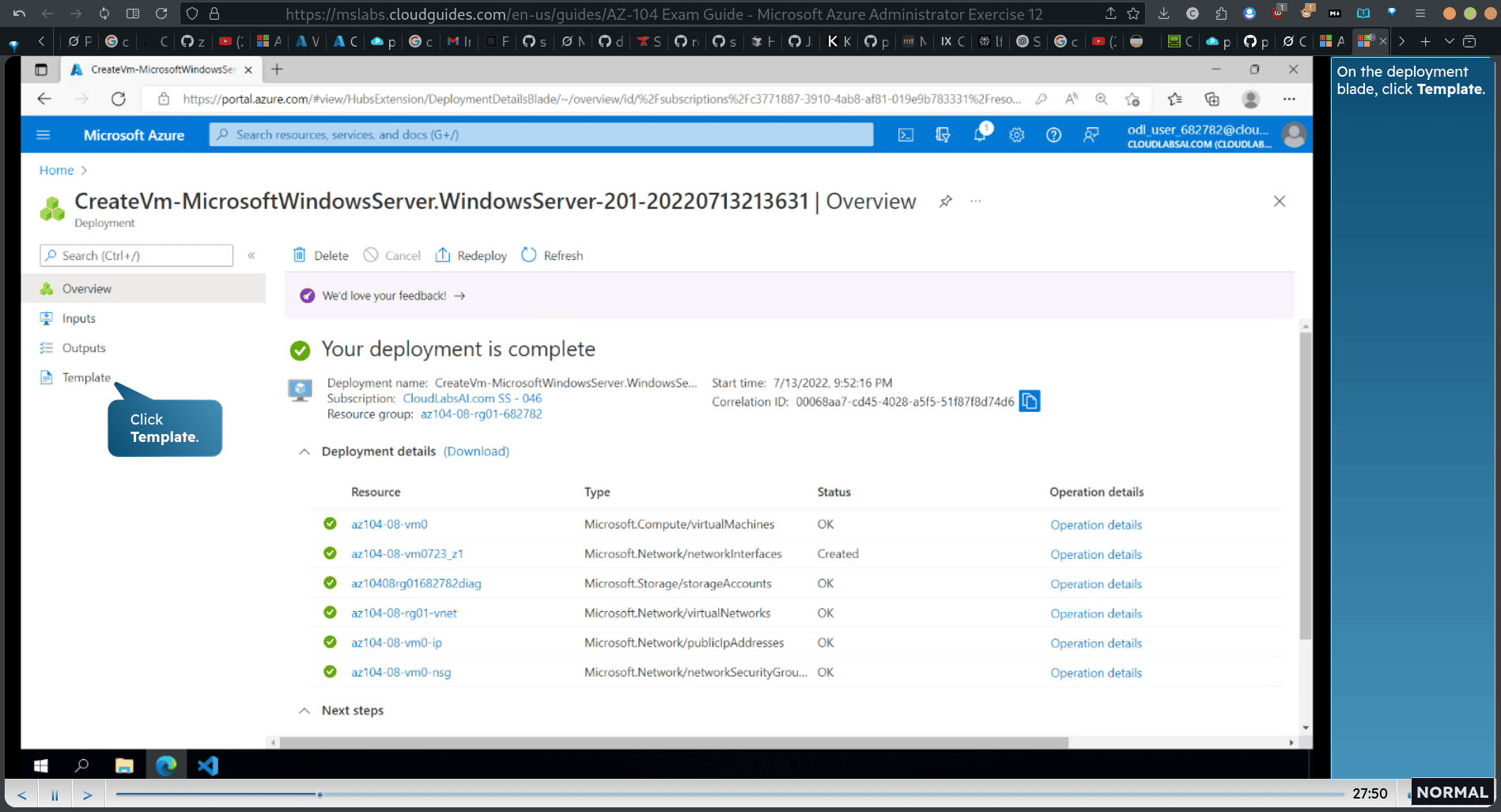The width and height of the screenshot is (1501, 812).
Task: Open the more options ellipsis beside the title
Action: (976, 201)
